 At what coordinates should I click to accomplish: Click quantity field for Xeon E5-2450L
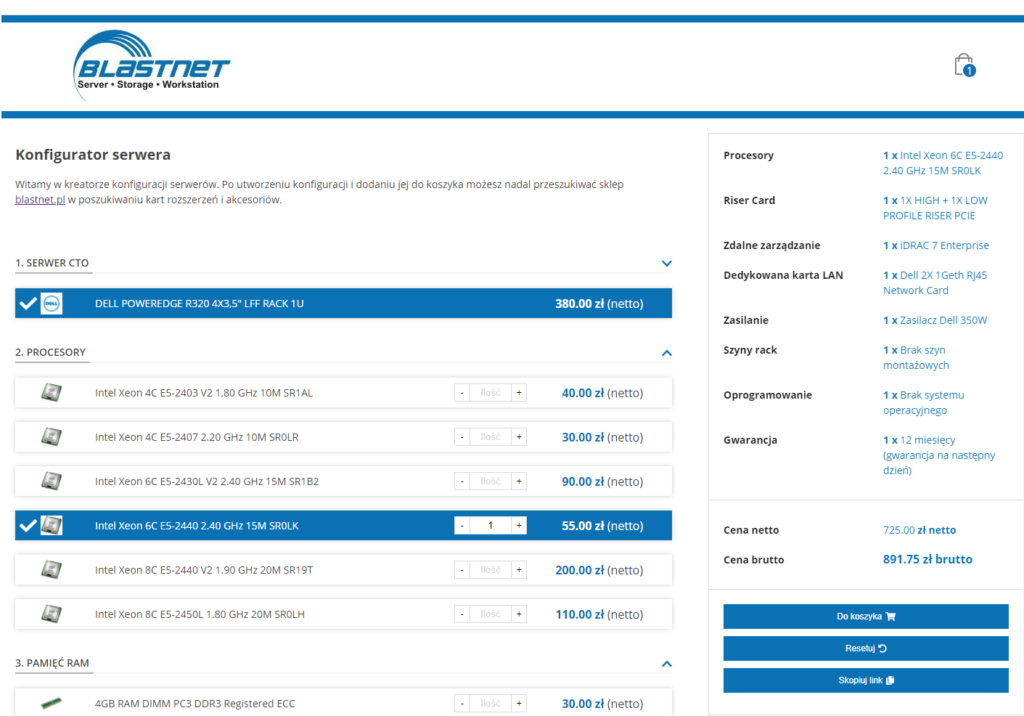490,614
